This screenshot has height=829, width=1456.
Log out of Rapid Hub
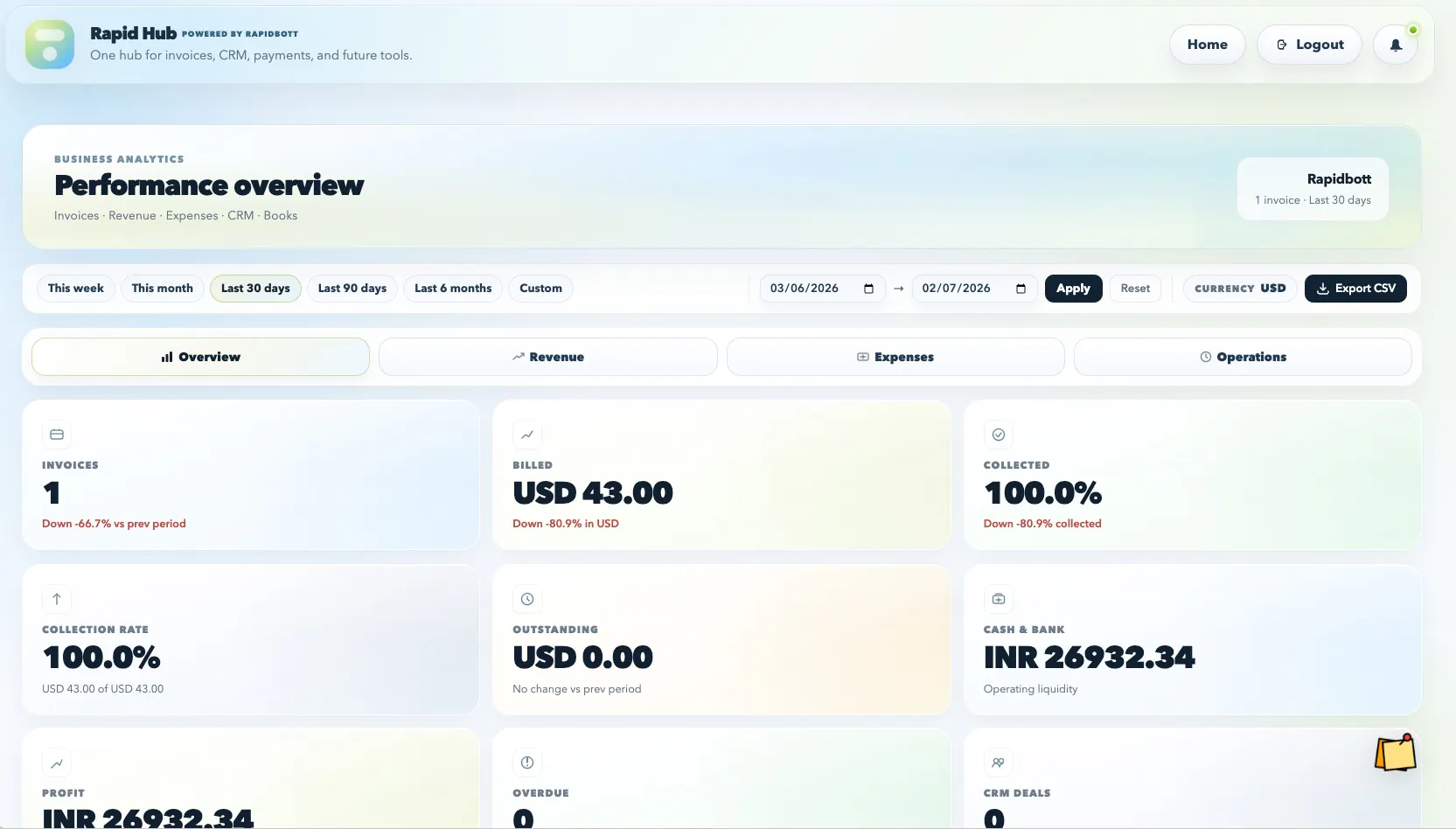[1309, 45]
